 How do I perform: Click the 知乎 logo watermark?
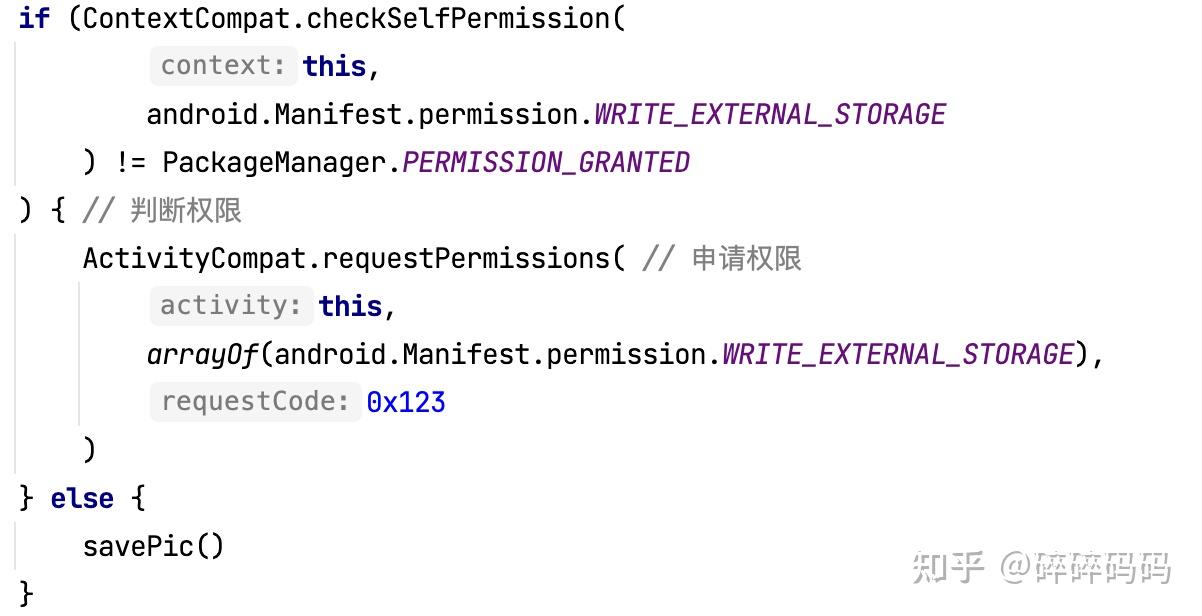pyautogui.click(x=948, y=567)
